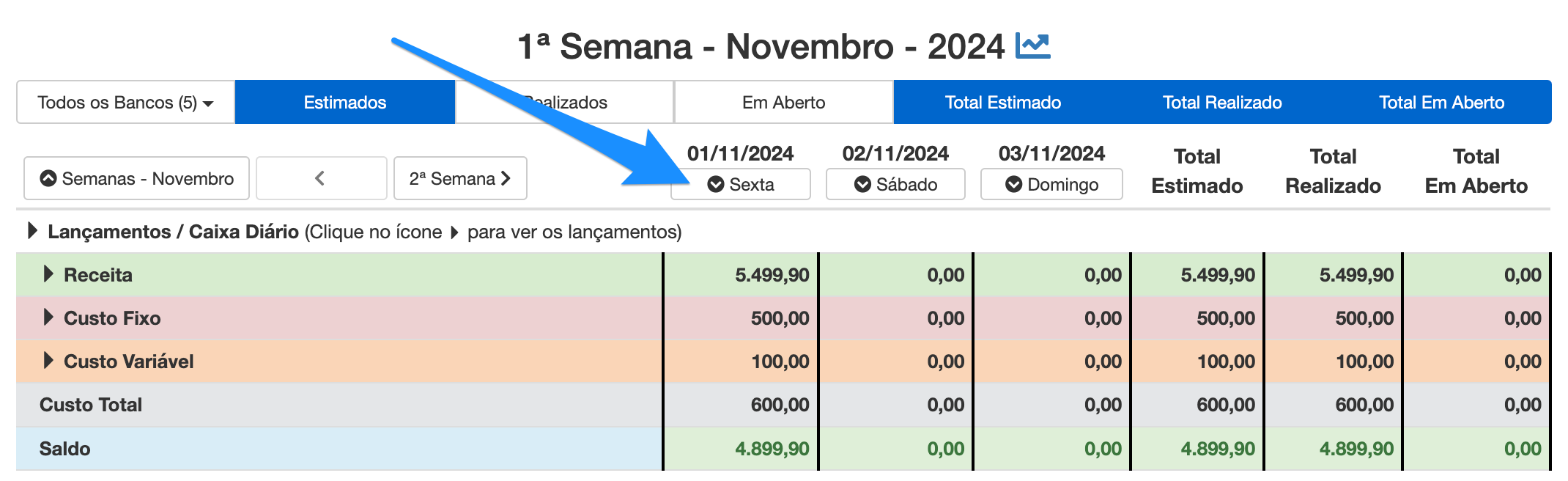
Task: Open the chart icon beside the week title
Action: click(x=1032, y=46)
